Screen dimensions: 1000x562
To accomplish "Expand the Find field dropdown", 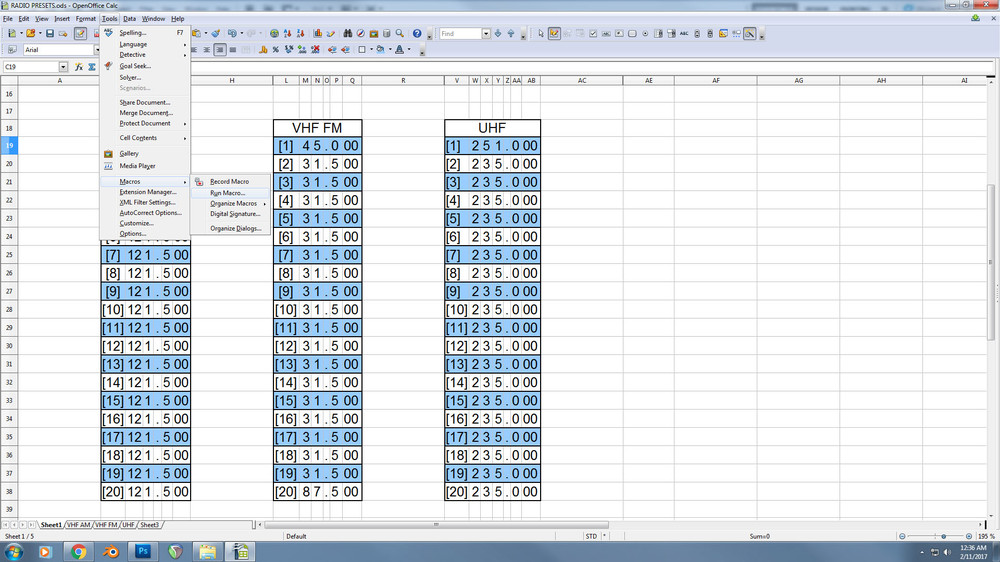I will 486,33.
